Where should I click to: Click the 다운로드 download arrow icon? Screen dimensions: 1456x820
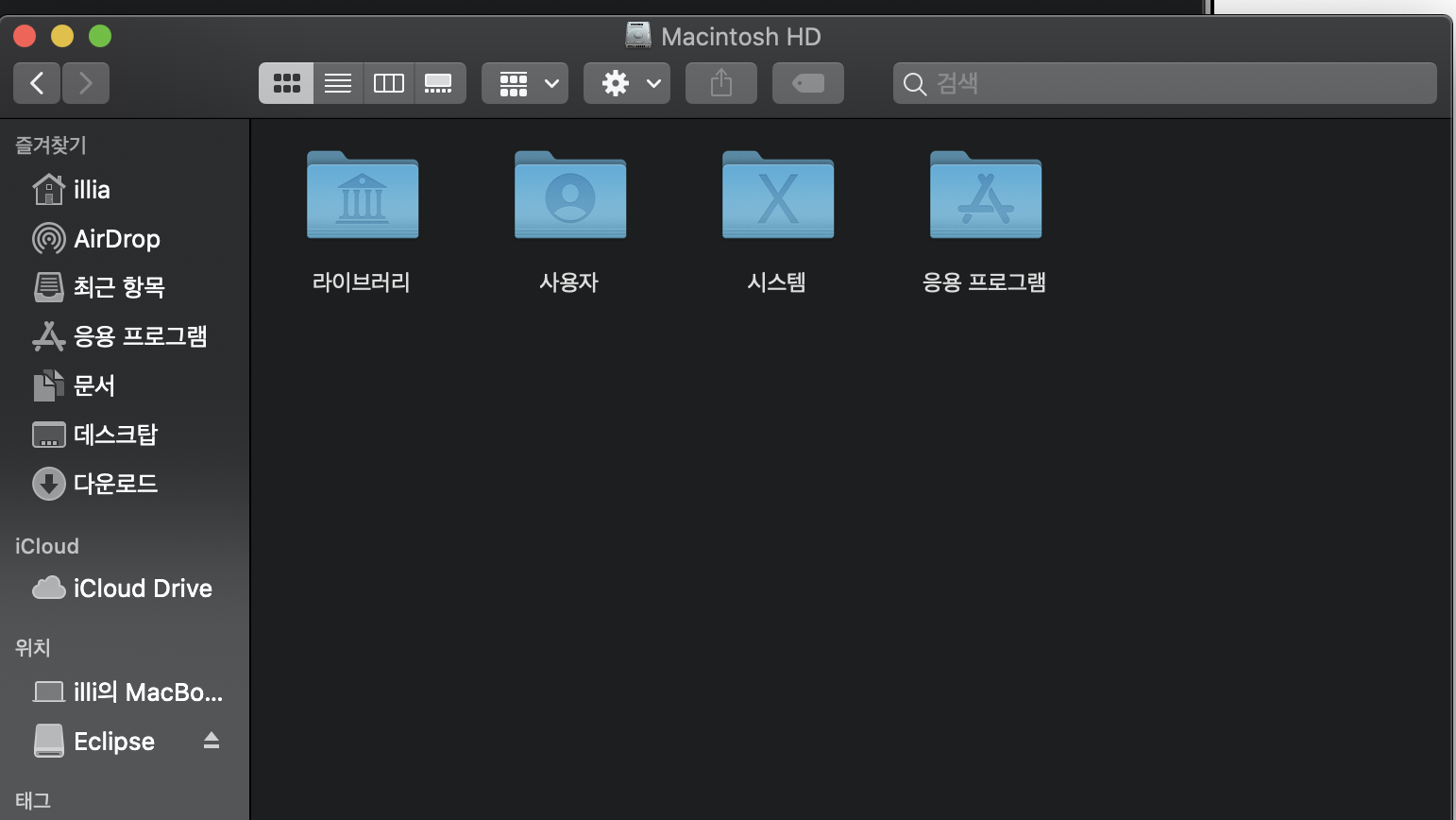pos(48,484)
